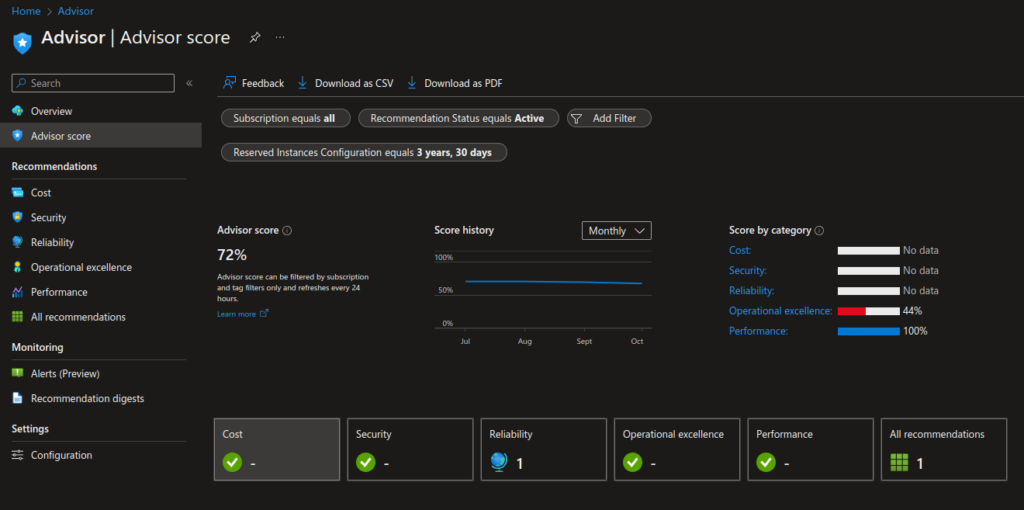Click the Performance icon in the sidebar
The image size is (1024, 510).
point(18,292)
